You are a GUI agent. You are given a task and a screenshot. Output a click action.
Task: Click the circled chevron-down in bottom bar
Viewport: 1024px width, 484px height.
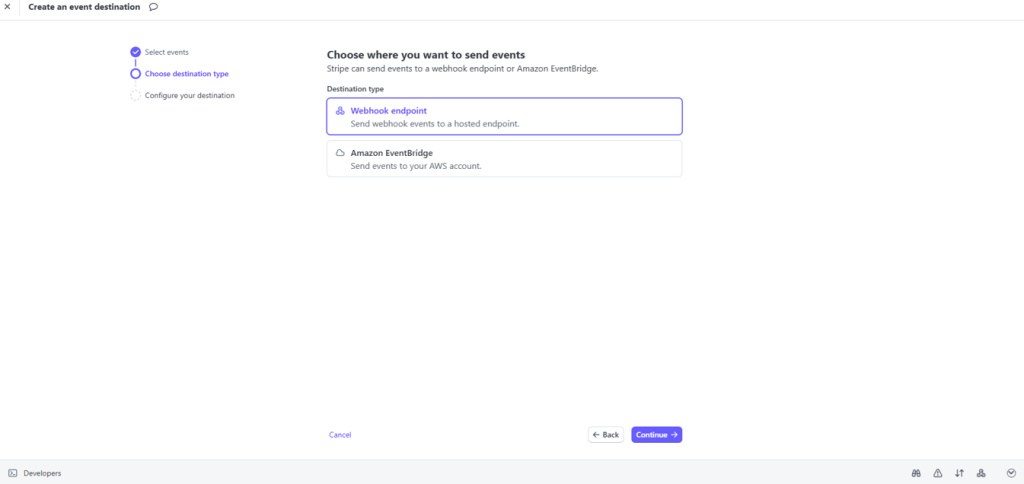pyautogui.click(x=1011, y=473)
